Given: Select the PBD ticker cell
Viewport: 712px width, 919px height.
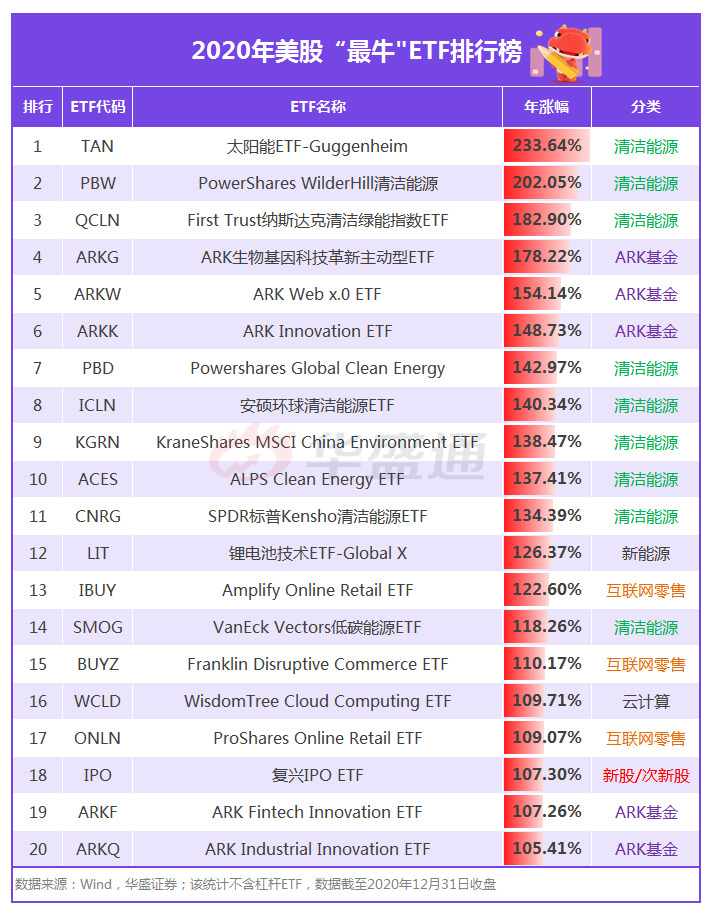Looking at the screenshot, I should tap(97, 367).
